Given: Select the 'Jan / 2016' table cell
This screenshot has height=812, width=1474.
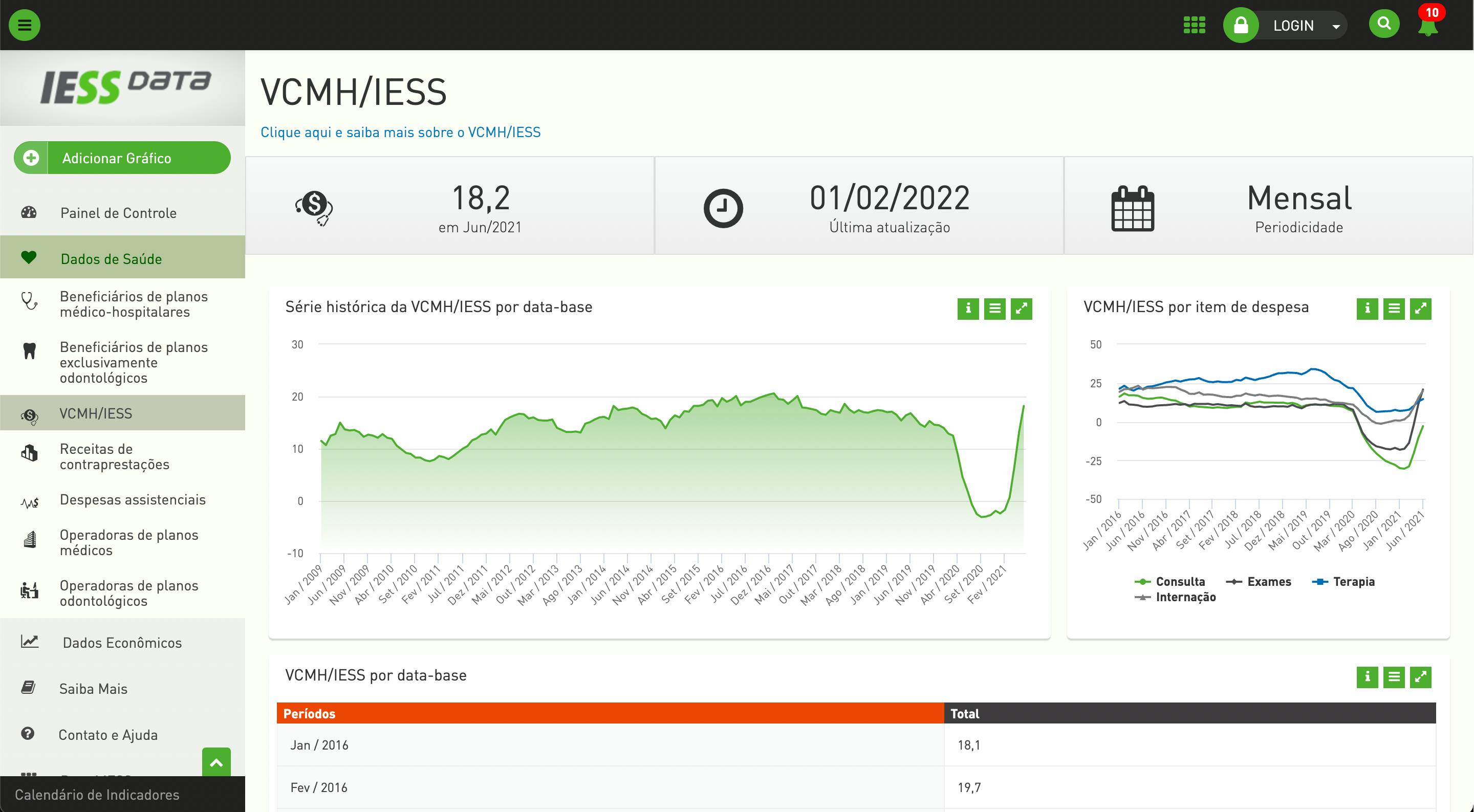Looking at the screenshot, I should 611,745.
